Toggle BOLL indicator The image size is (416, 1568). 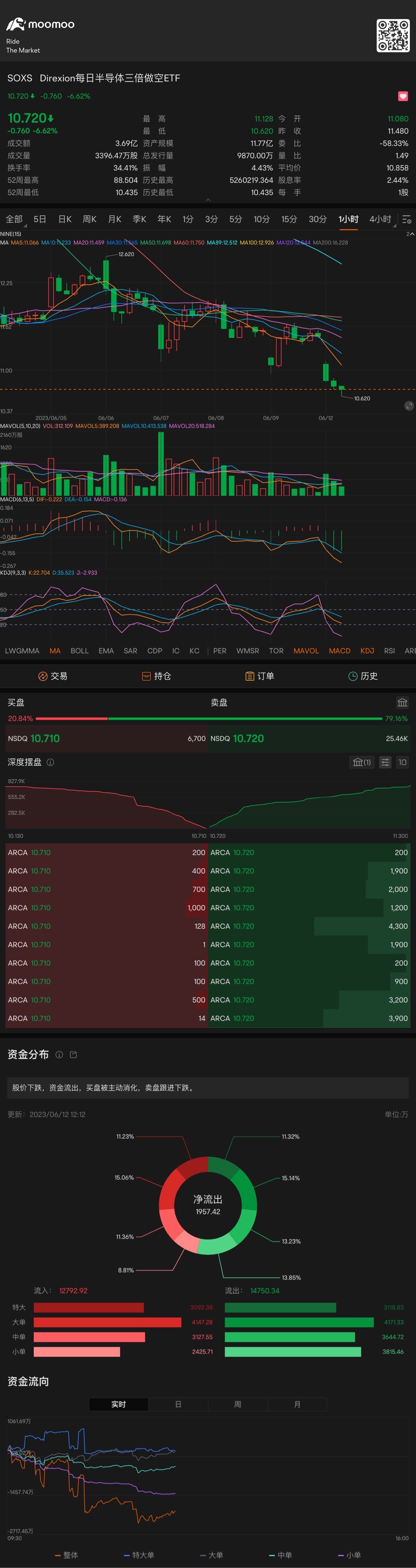80,651
